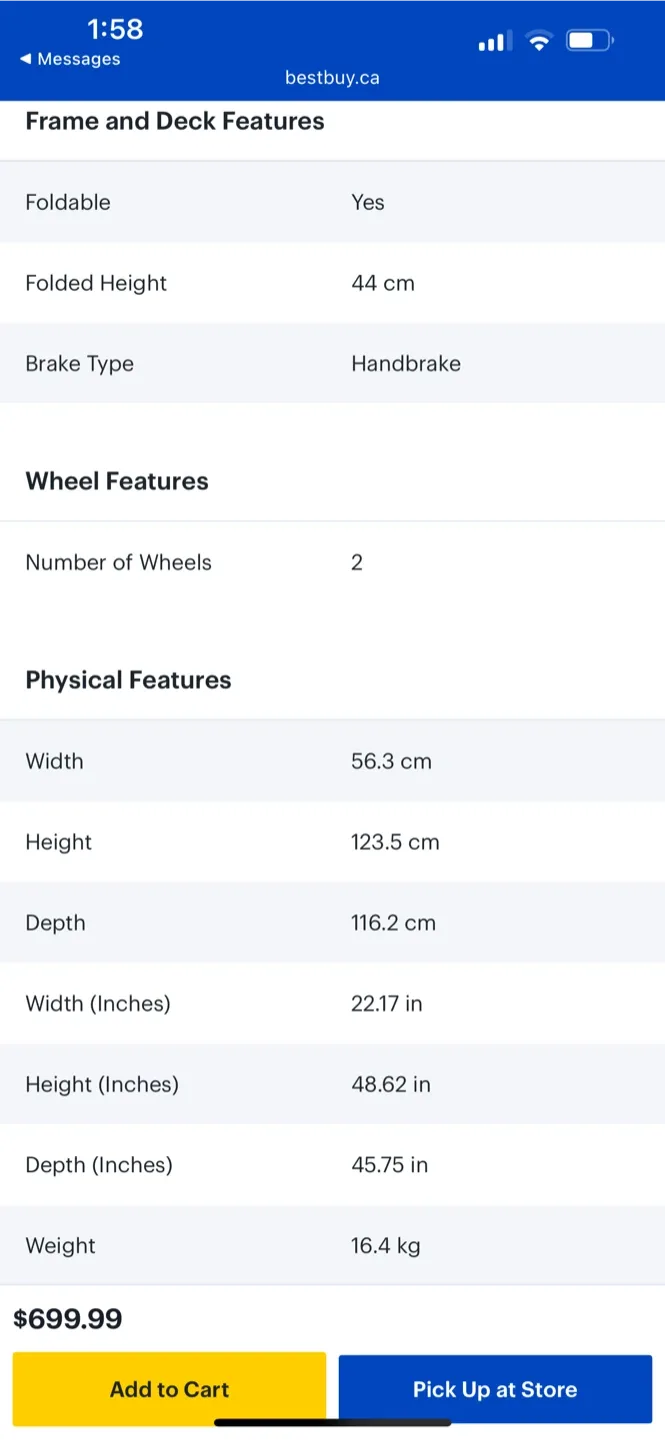Tap the Physical Features heading

(x=128, y=680)
